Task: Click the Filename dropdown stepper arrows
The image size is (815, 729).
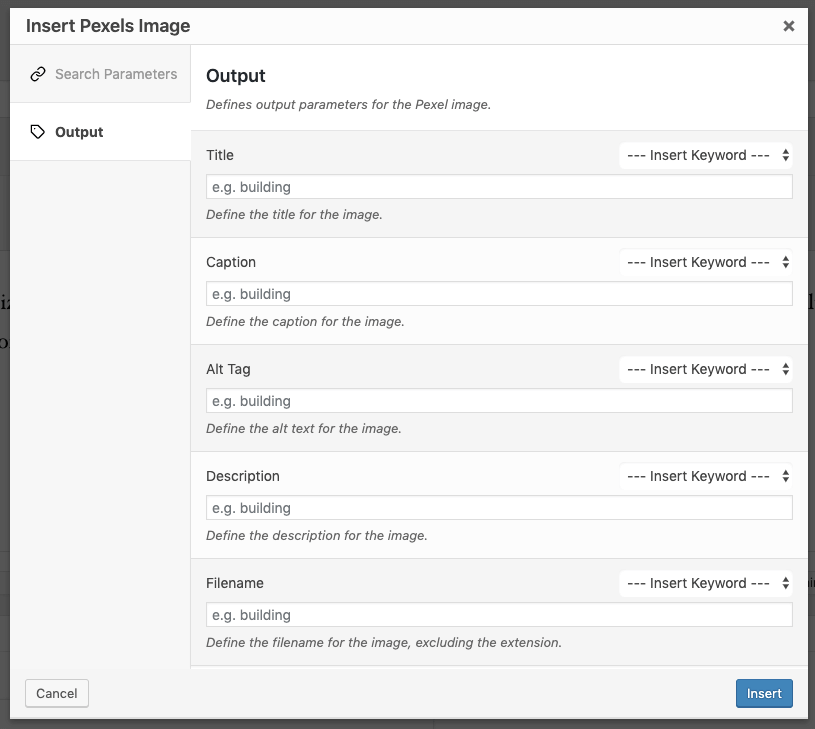Action: (785, 584)
